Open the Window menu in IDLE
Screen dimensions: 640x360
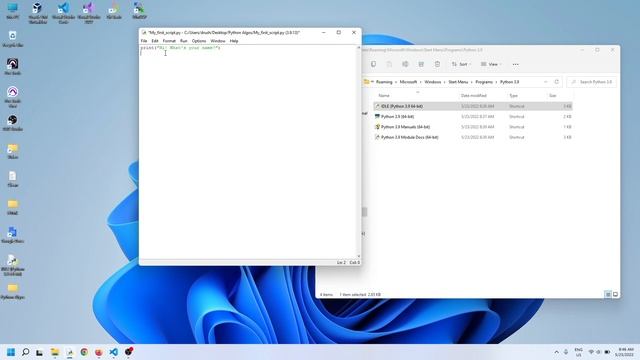click(218, 41)
